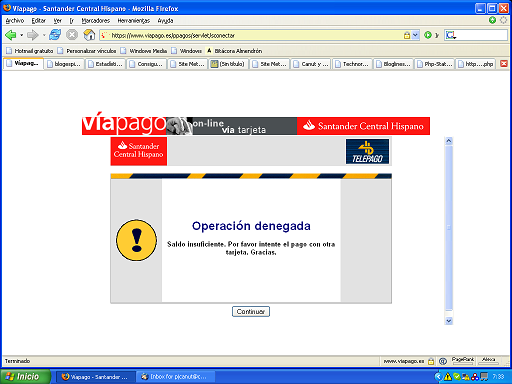Screen dimensions: 512x384
Task: Click the page scrollbar down arrow
Action: pos(449,321)
